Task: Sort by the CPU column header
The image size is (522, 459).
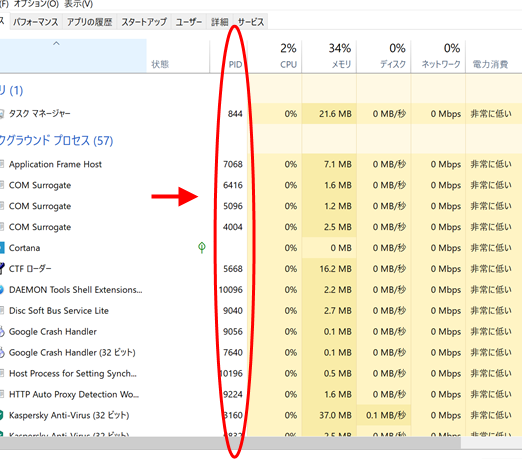Action: point(274,56)
